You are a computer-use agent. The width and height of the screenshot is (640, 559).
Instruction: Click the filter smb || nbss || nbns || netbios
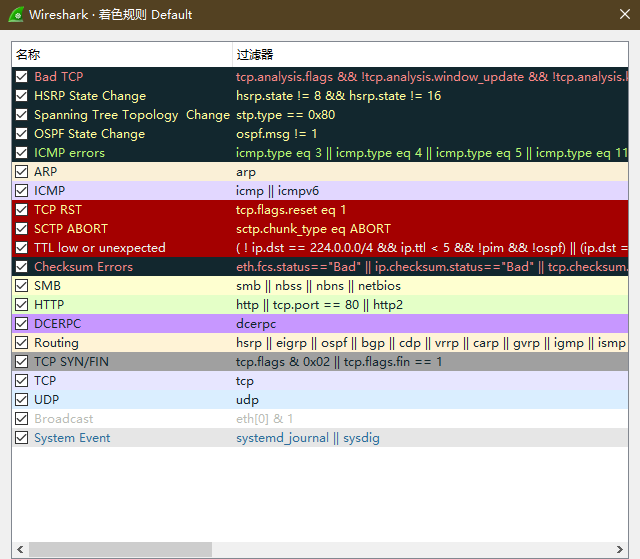coord(318,286)
